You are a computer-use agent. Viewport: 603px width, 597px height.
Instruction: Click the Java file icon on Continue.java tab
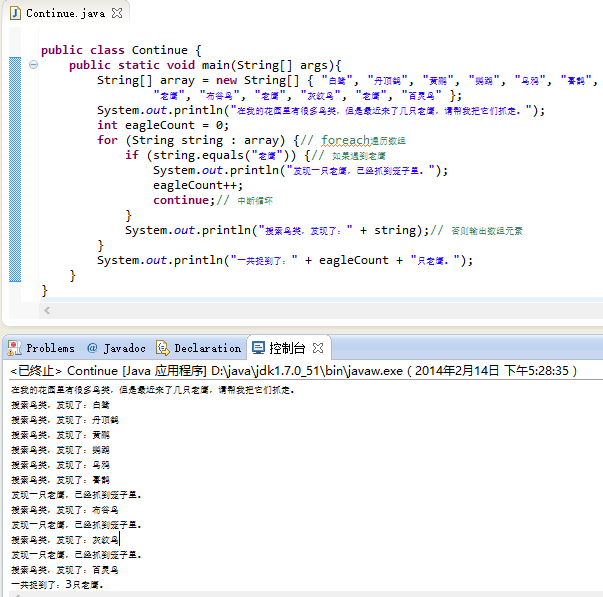15,13
